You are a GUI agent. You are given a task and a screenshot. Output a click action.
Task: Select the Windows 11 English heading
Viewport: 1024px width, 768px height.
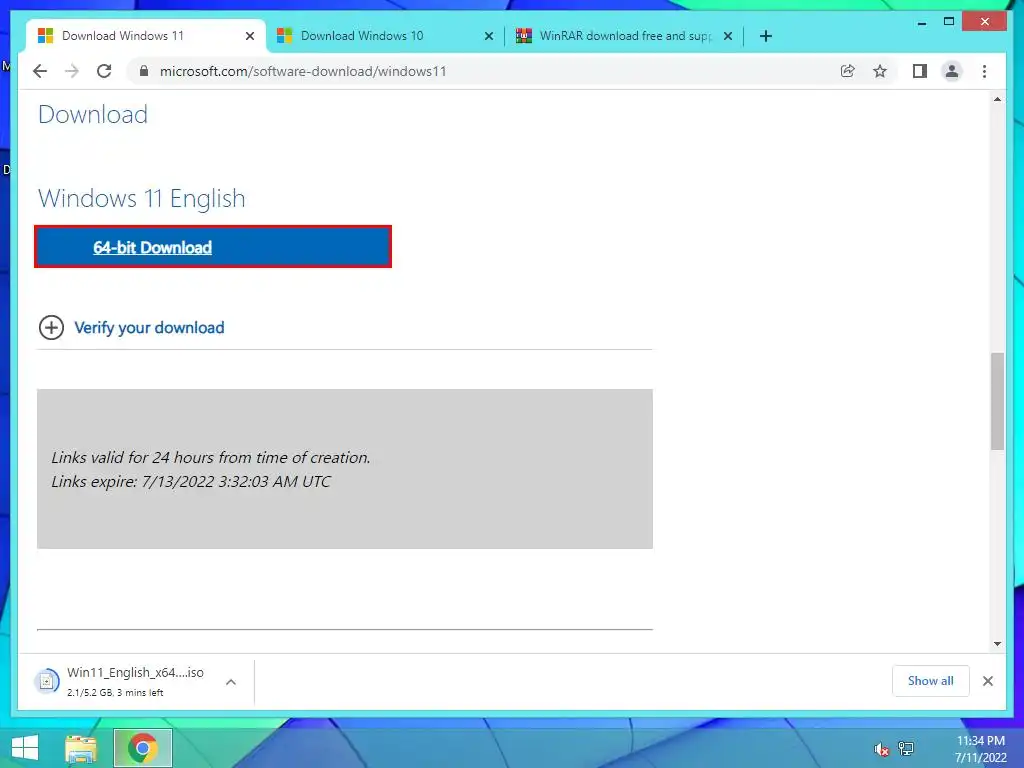pos(142,199)
